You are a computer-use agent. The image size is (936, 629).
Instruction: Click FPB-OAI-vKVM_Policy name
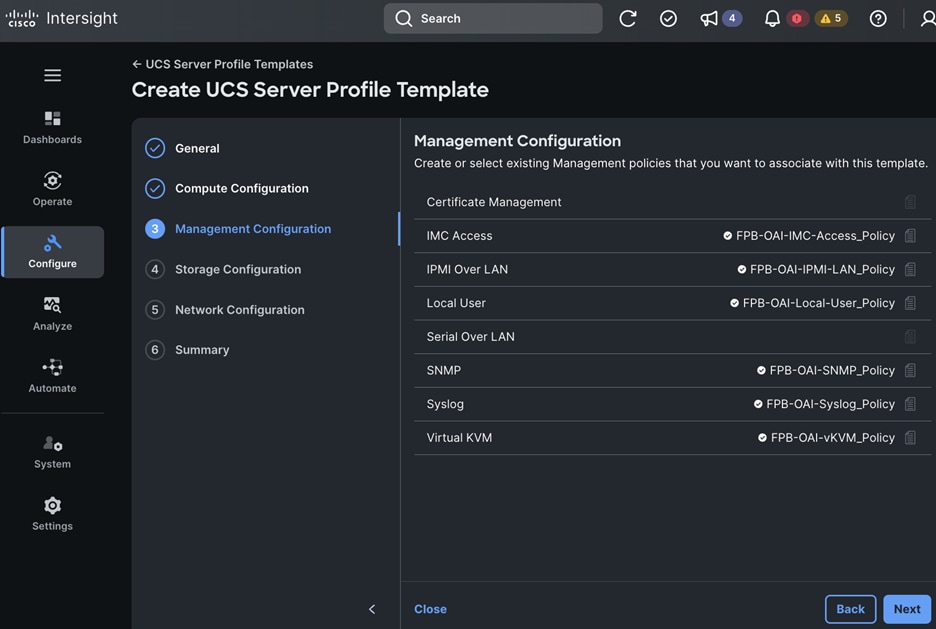coord(833,438)
